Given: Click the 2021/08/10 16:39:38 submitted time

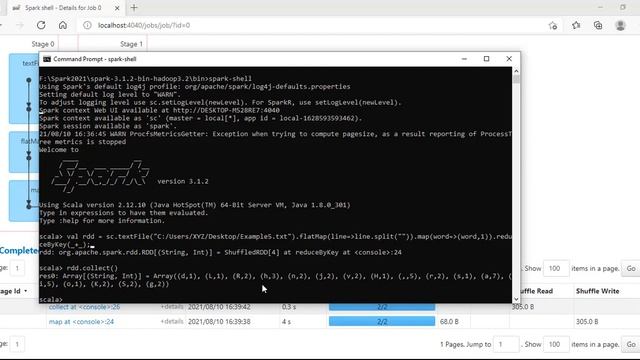Looking at the screenshot, I should pos(219,322).
